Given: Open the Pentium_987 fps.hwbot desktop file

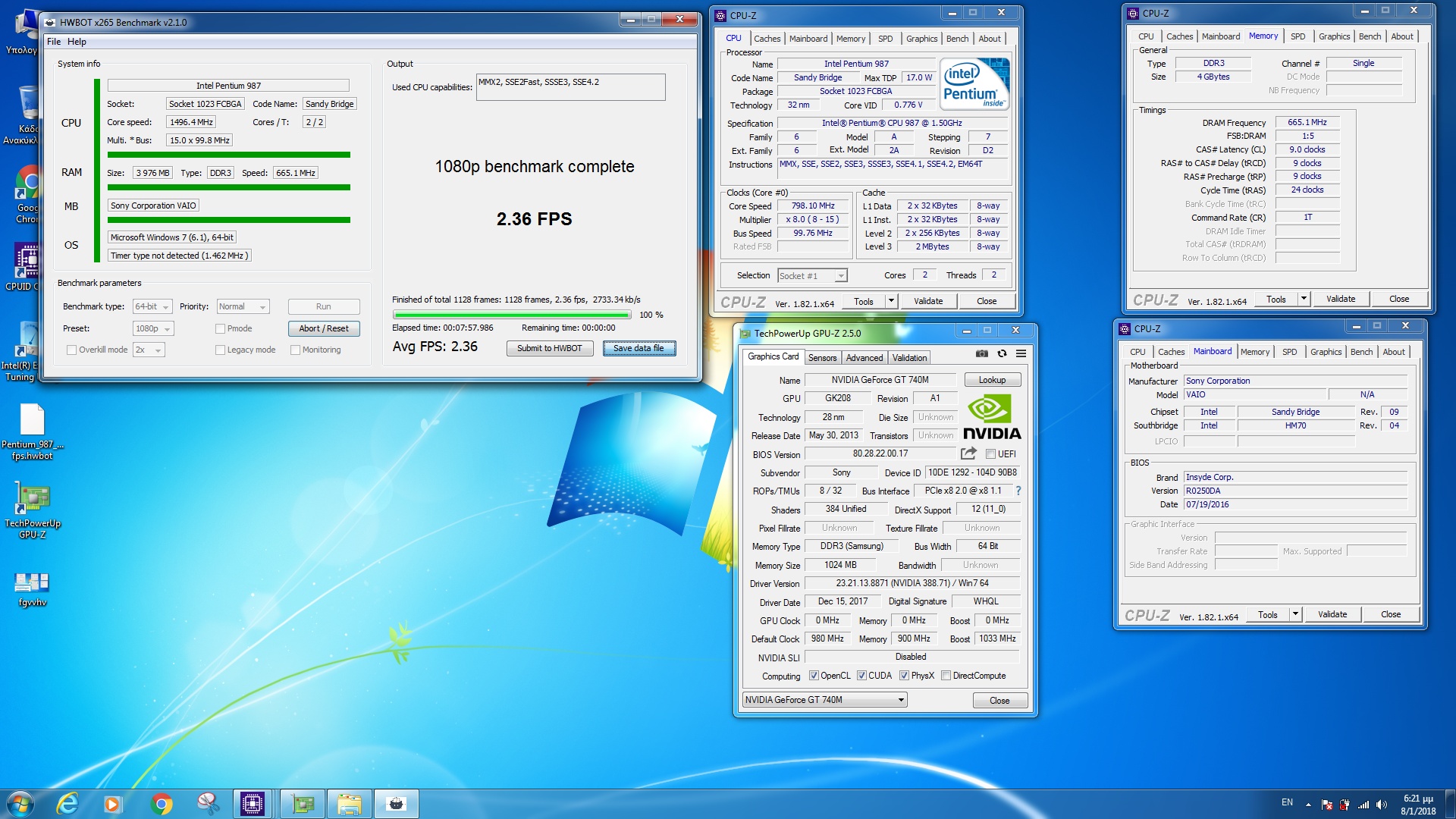Looking at the screenshot, I should pos(33,432).
